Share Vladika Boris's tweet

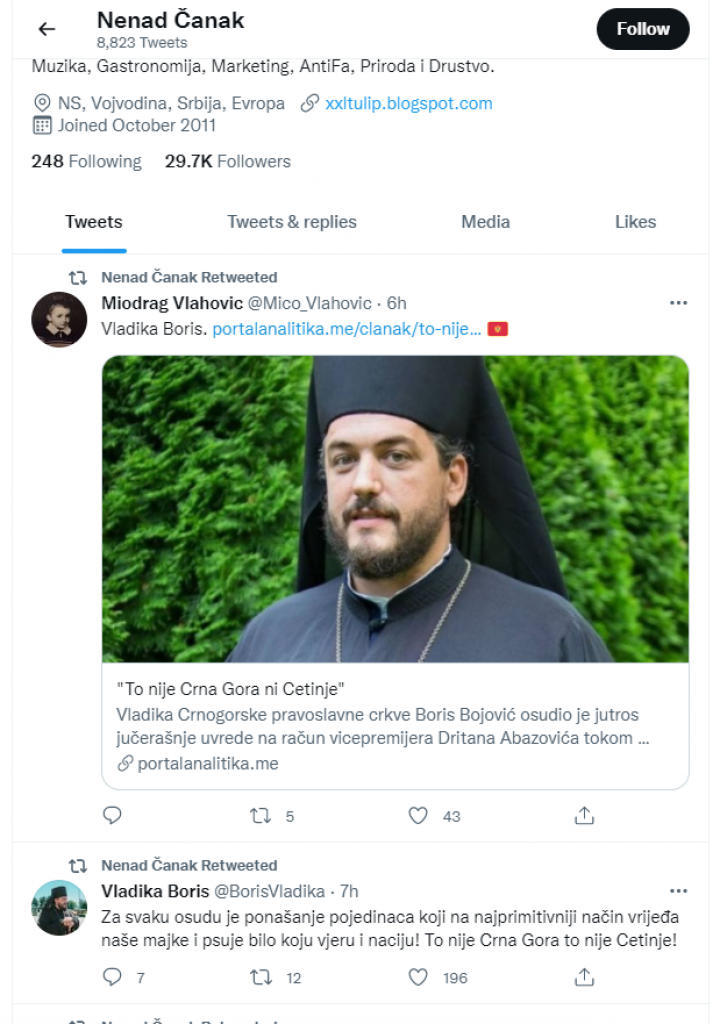(585, 977)
